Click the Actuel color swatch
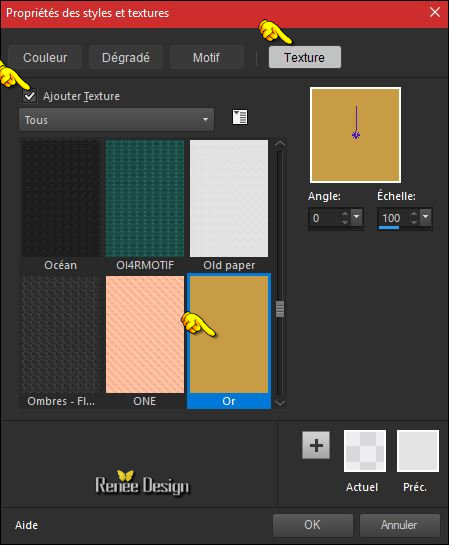Screen dimensions: 449x545 tap(365, 451)
